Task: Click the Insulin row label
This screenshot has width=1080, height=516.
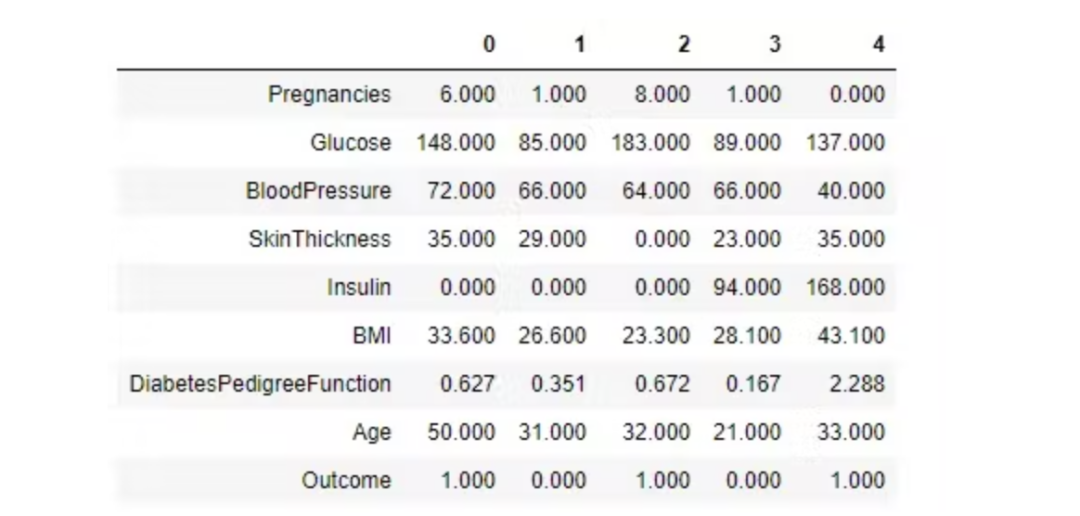Action: click(359, 287)
